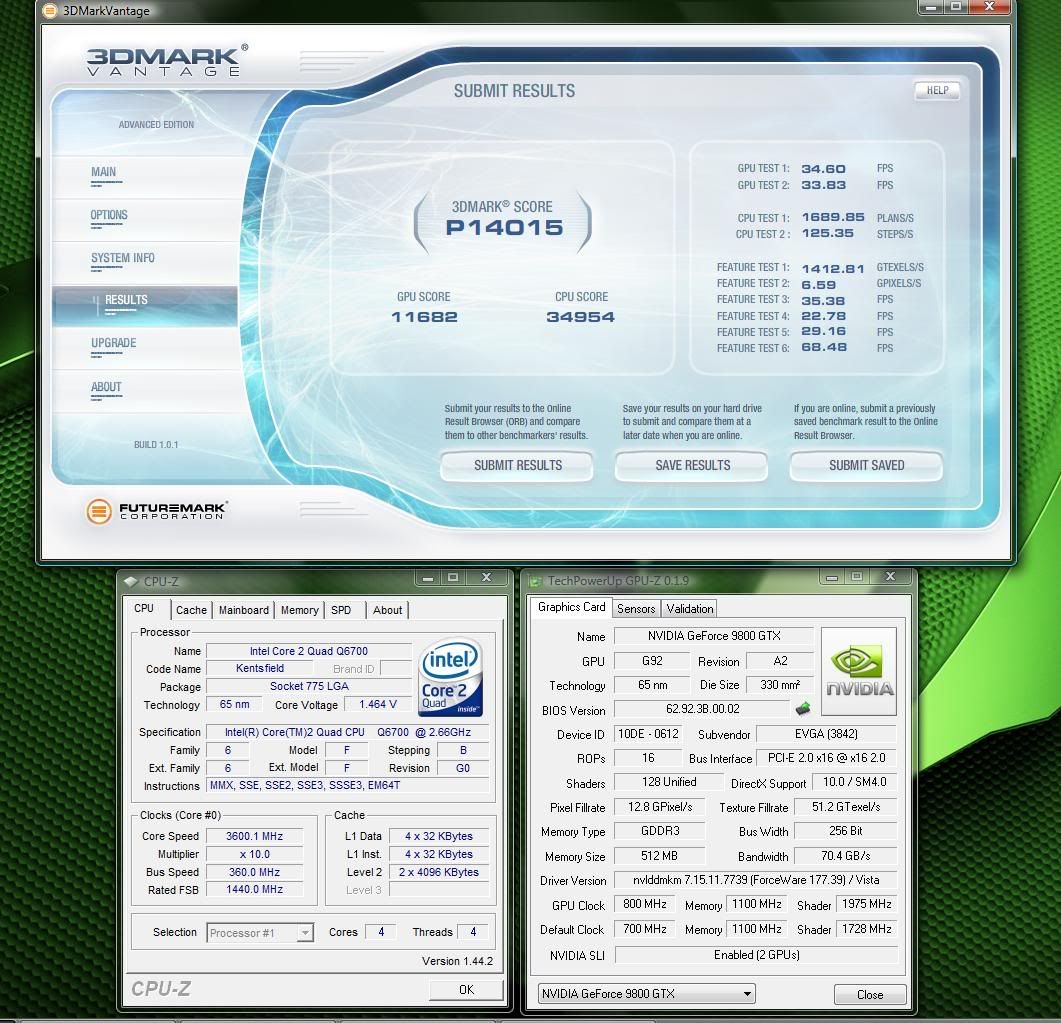Select the Results section in 3DMark sidebar

(144, 306)
